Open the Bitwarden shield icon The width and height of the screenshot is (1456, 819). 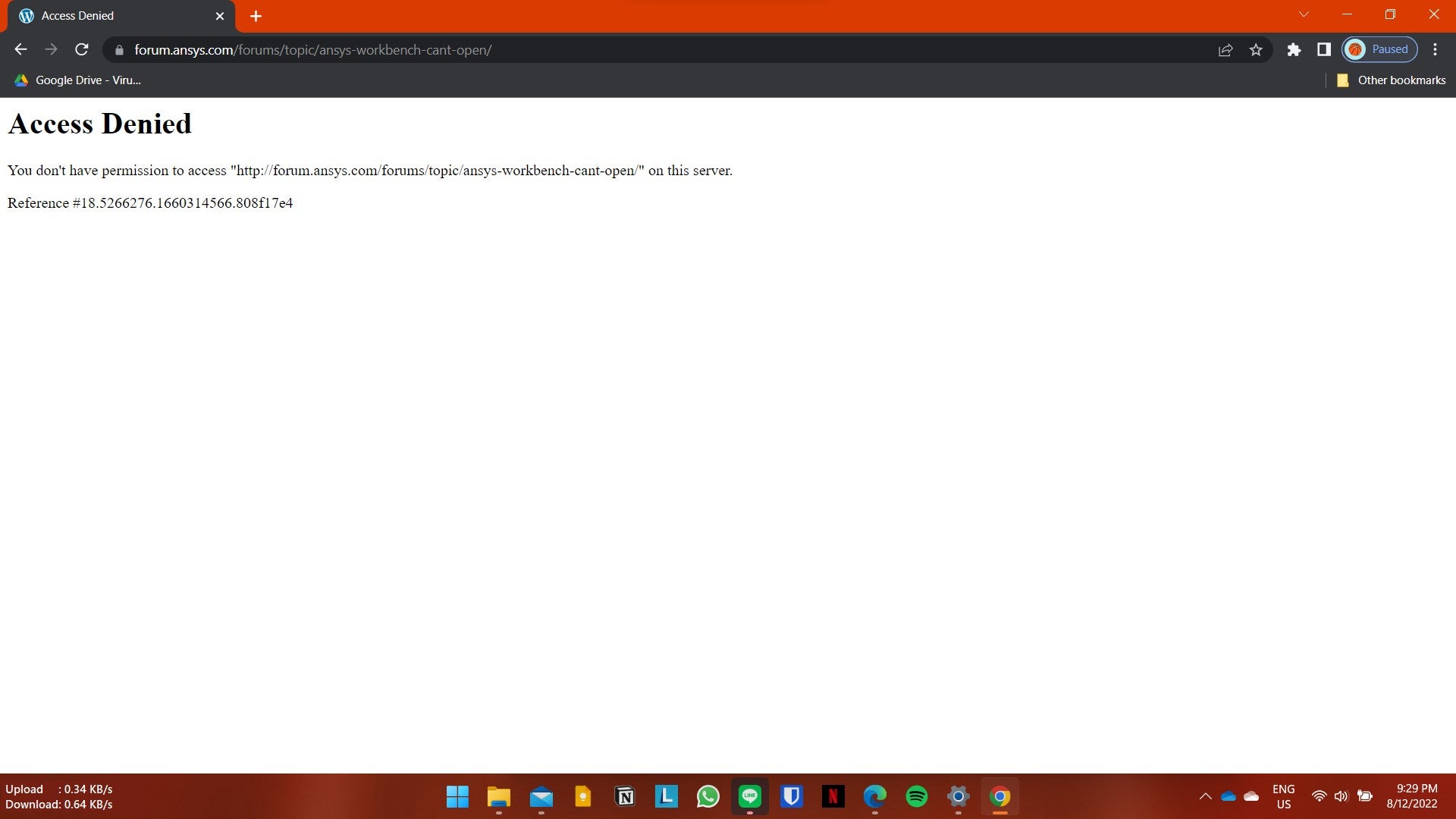(x=792, y=796)
